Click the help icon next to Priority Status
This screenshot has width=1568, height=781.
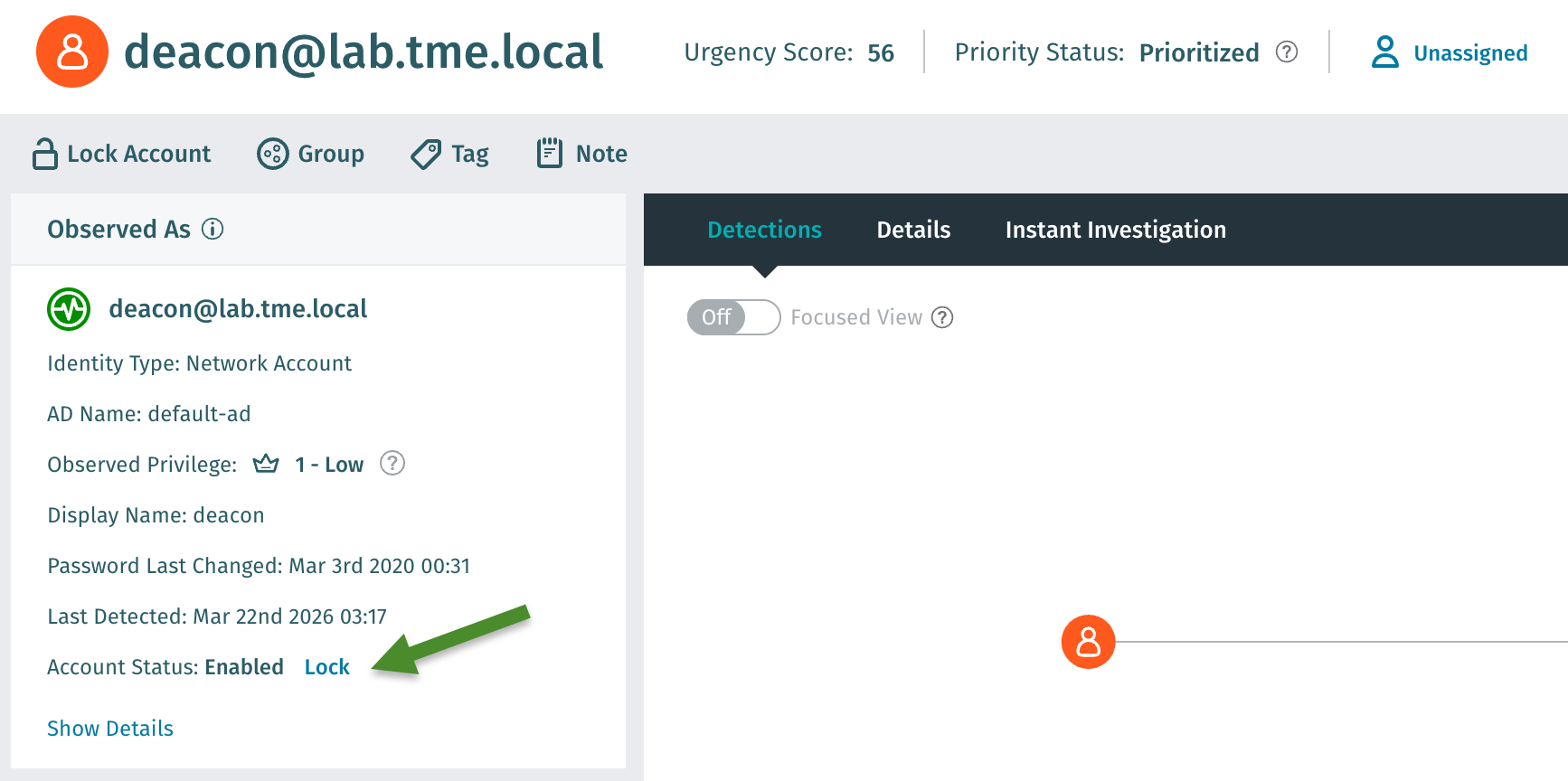tap(1286, 52)
